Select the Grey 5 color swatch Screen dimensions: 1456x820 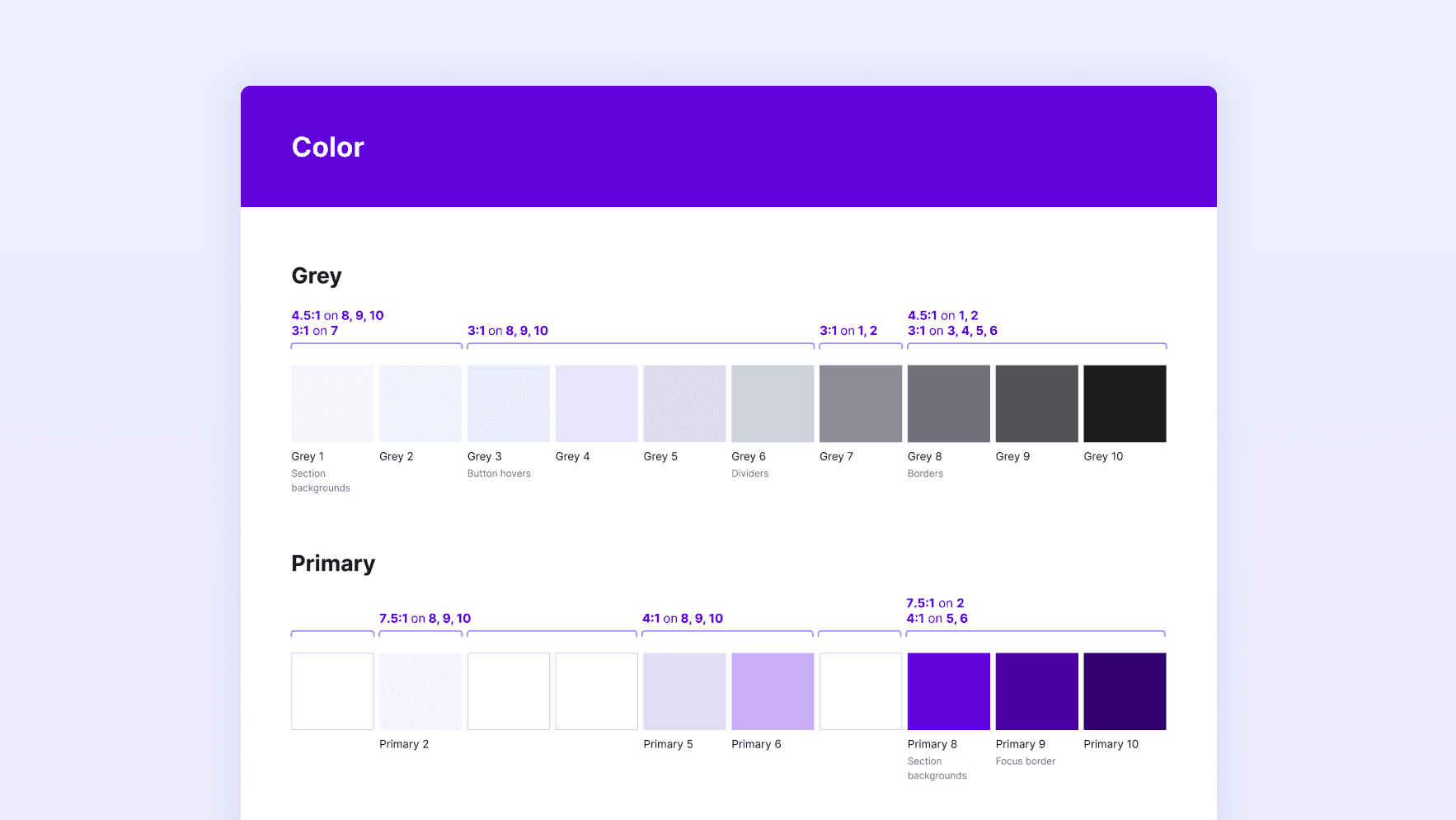click(684, 403)
